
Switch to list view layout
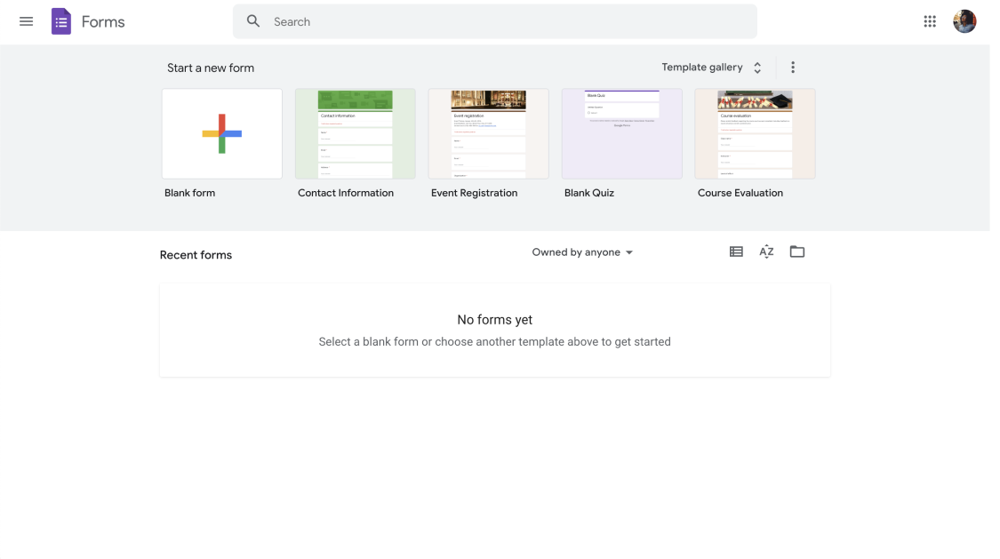point(736,252)
